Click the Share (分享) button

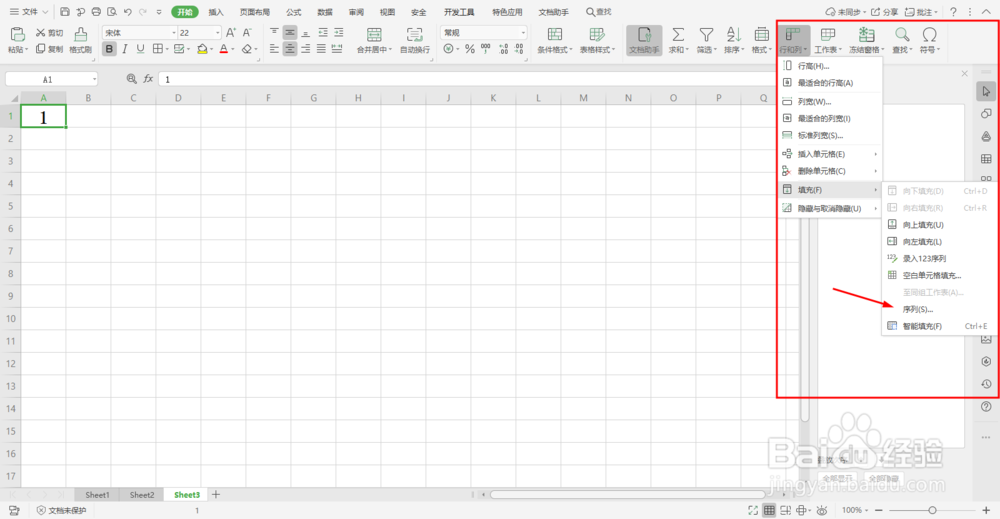tap(885, 11)
